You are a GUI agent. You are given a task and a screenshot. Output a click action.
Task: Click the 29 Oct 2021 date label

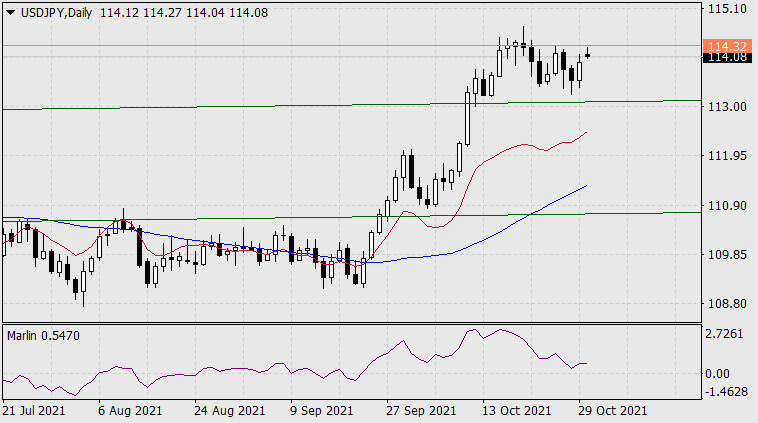[x=612, y=411]
